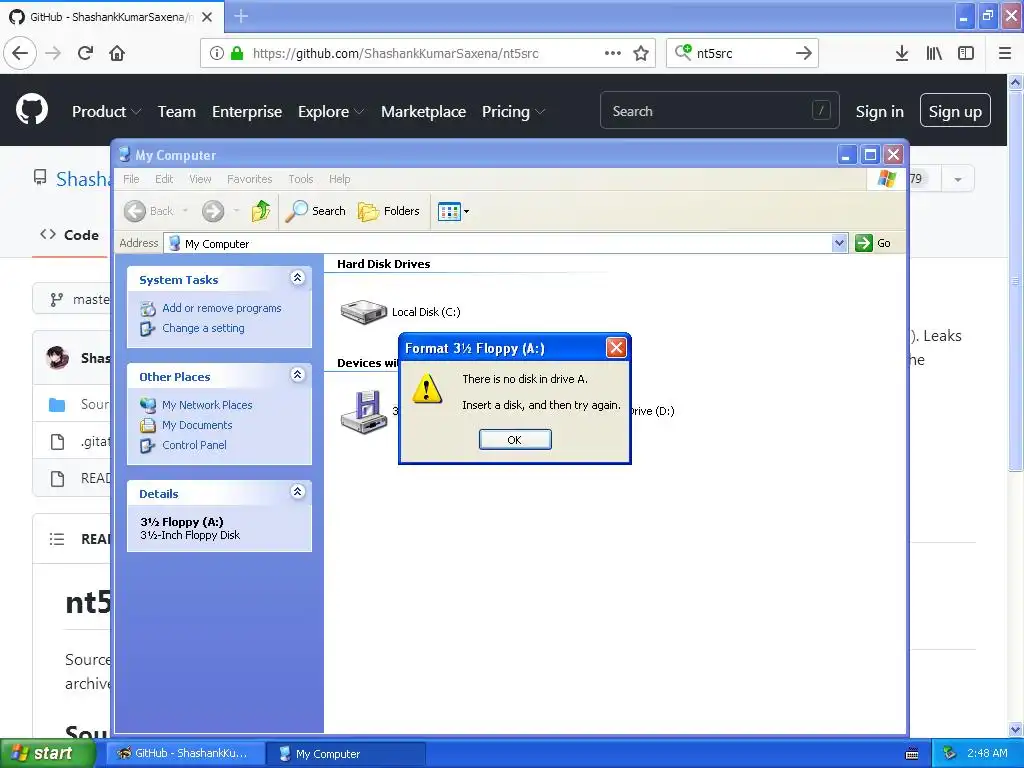The height and width of the screenshot is (768, 1024).
Task: Collapse the Details panel
Action: click(297, 492)
